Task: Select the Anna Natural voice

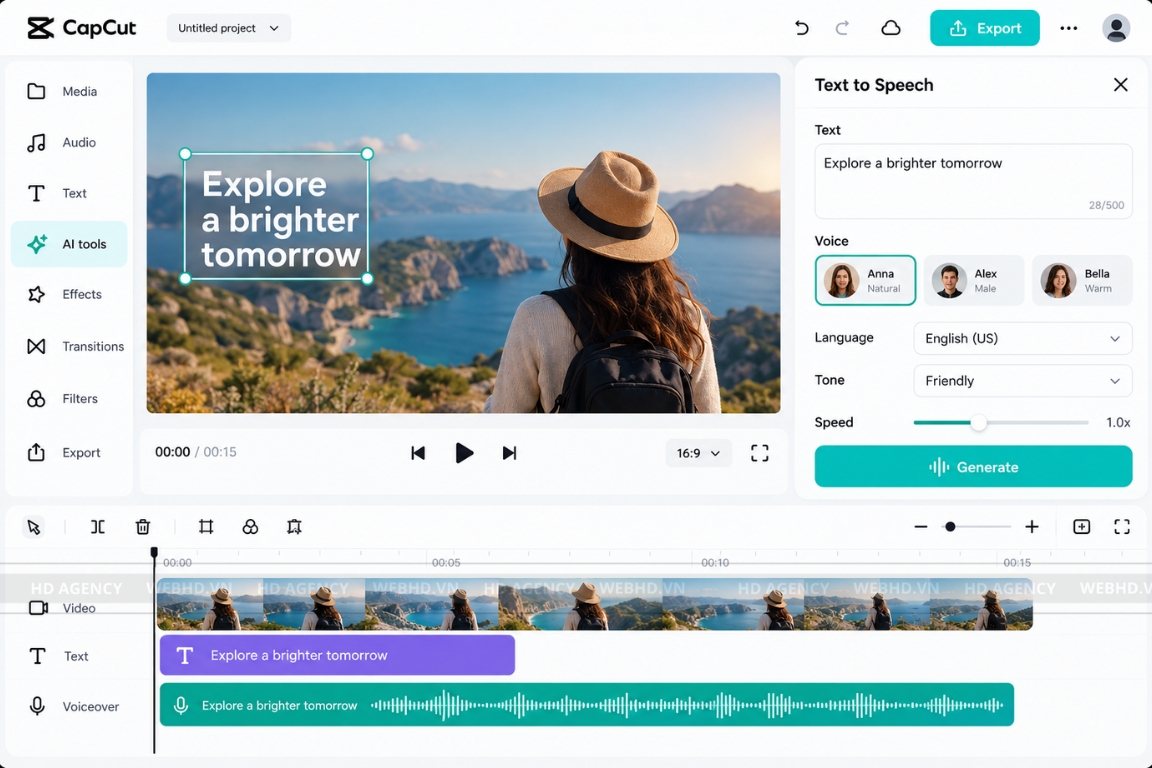Action: coord(865,280)
